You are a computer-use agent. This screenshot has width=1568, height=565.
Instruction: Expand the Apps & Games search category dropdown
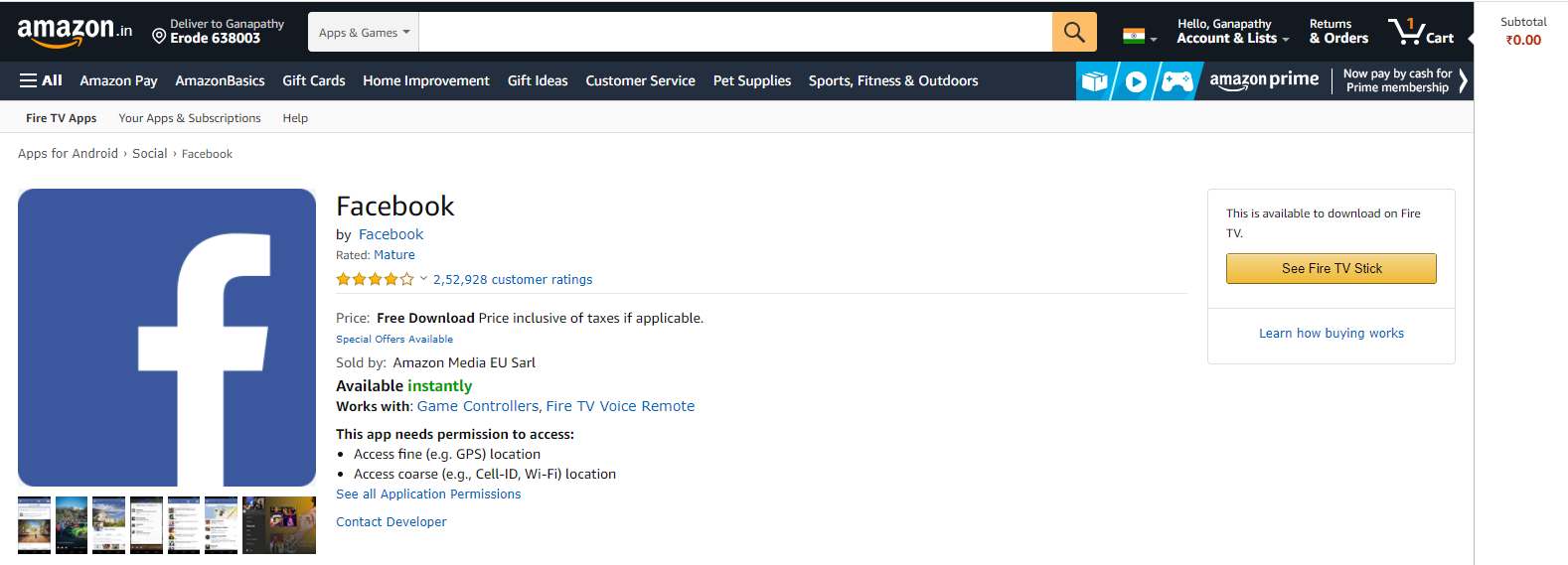(364, 32)
